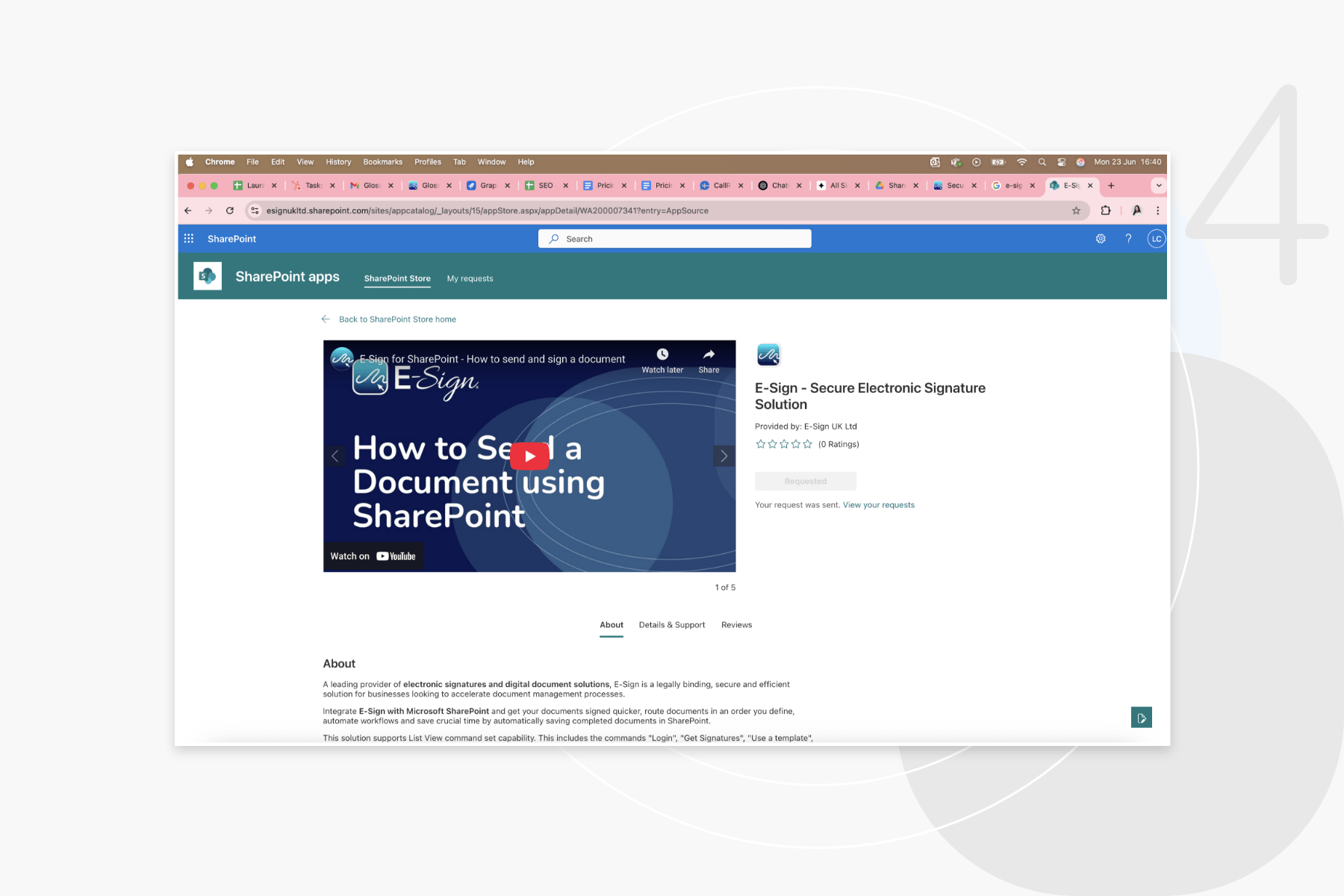The width and height of the screenshot is (1344, 896).
Task: Click the SharePoint apps site title
Action: 287,276
